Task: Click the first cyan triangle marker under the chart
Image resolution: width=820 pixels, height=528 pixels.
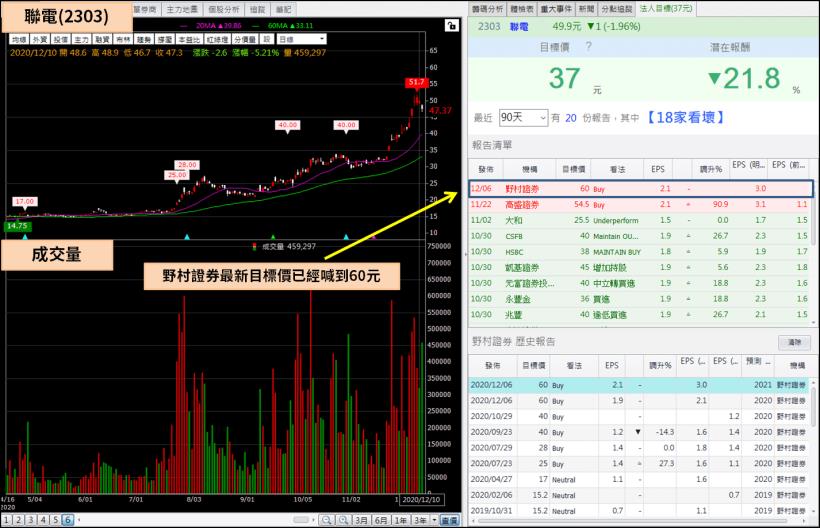Action: [25, 237]
